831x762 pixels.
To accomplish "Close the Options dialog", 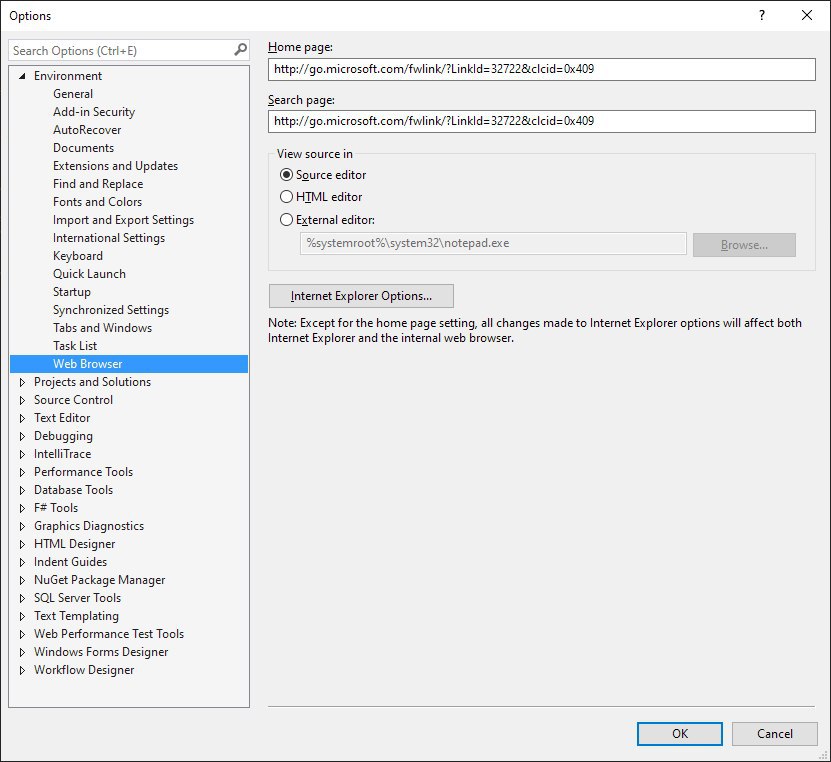I will coord(807,15).
